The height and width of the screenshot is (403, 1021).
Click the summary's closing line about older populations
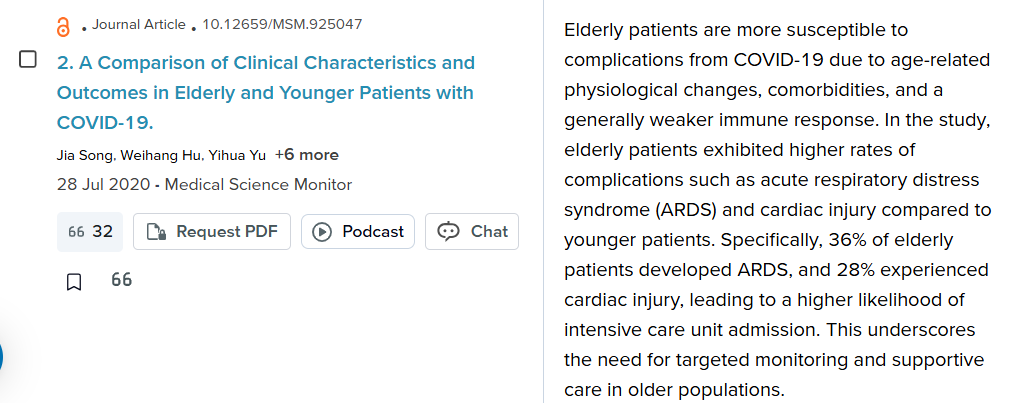[675, 390]
